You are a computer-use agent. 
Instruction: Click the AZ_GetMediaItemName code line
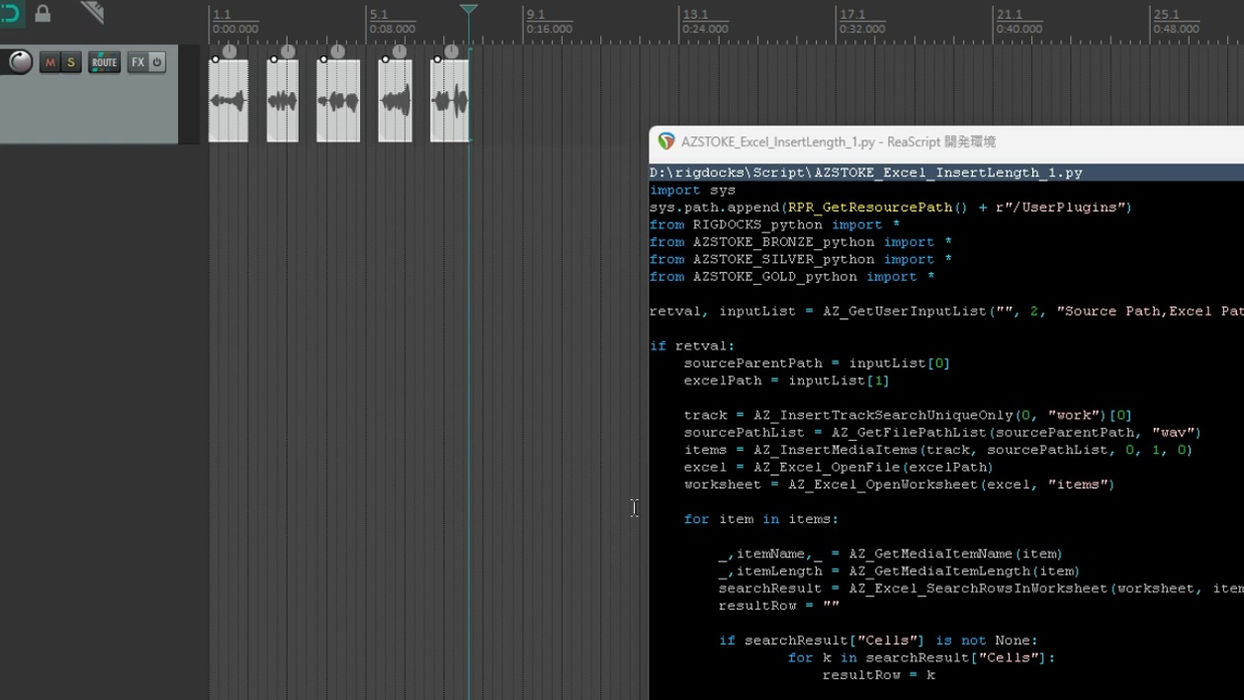click(x=890, y=553)
